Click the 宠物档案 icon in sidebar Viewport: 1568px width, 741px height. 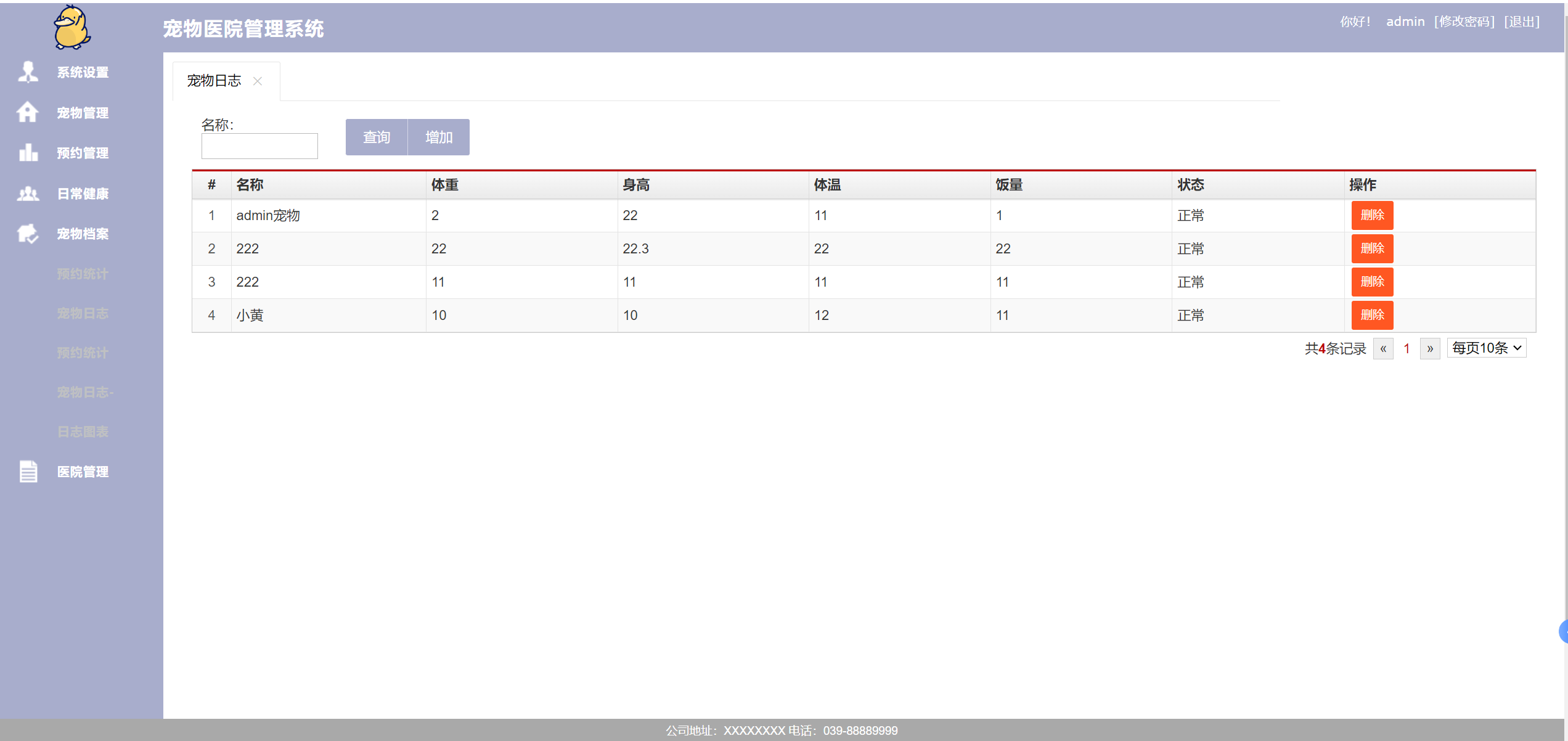[x=28, y=234]
